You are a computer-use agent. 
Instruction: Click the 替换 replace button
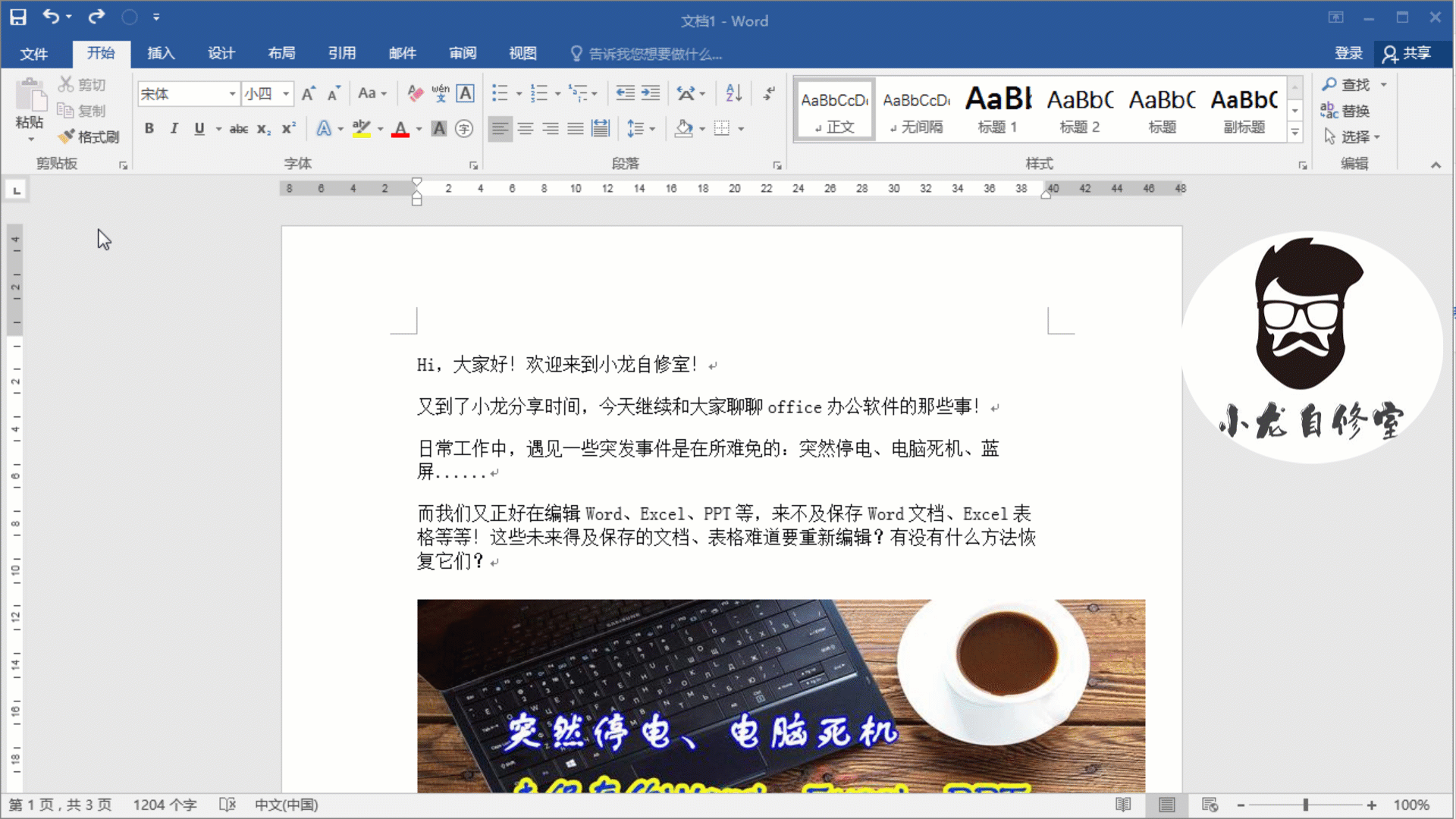[1345, 111]
